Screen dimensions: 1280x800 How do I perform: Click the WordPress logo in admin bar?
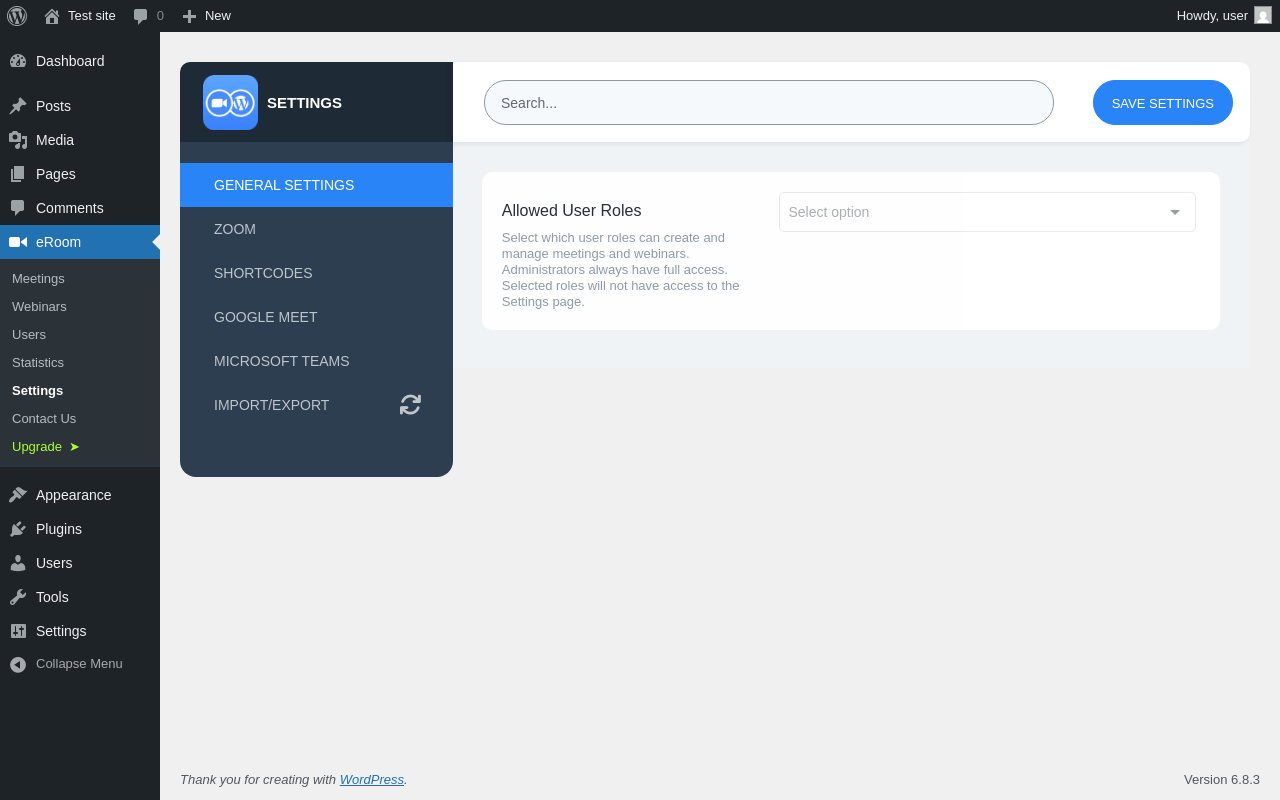[x=17, y=16]
